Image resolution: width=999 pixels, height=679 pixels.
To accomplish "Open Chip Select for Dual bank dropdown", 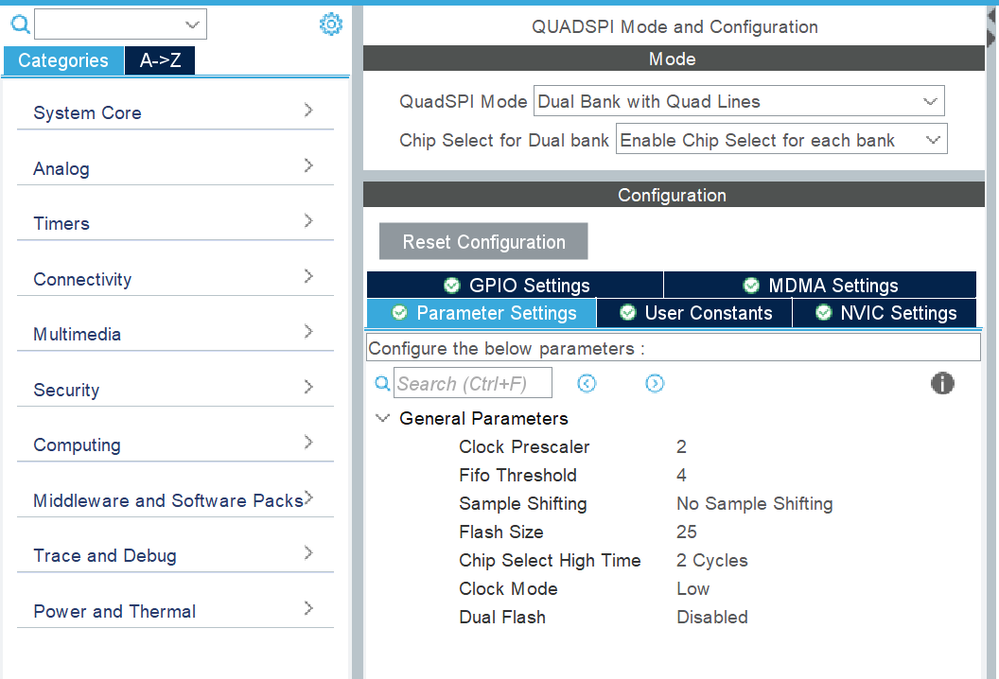I will point(782,140).
